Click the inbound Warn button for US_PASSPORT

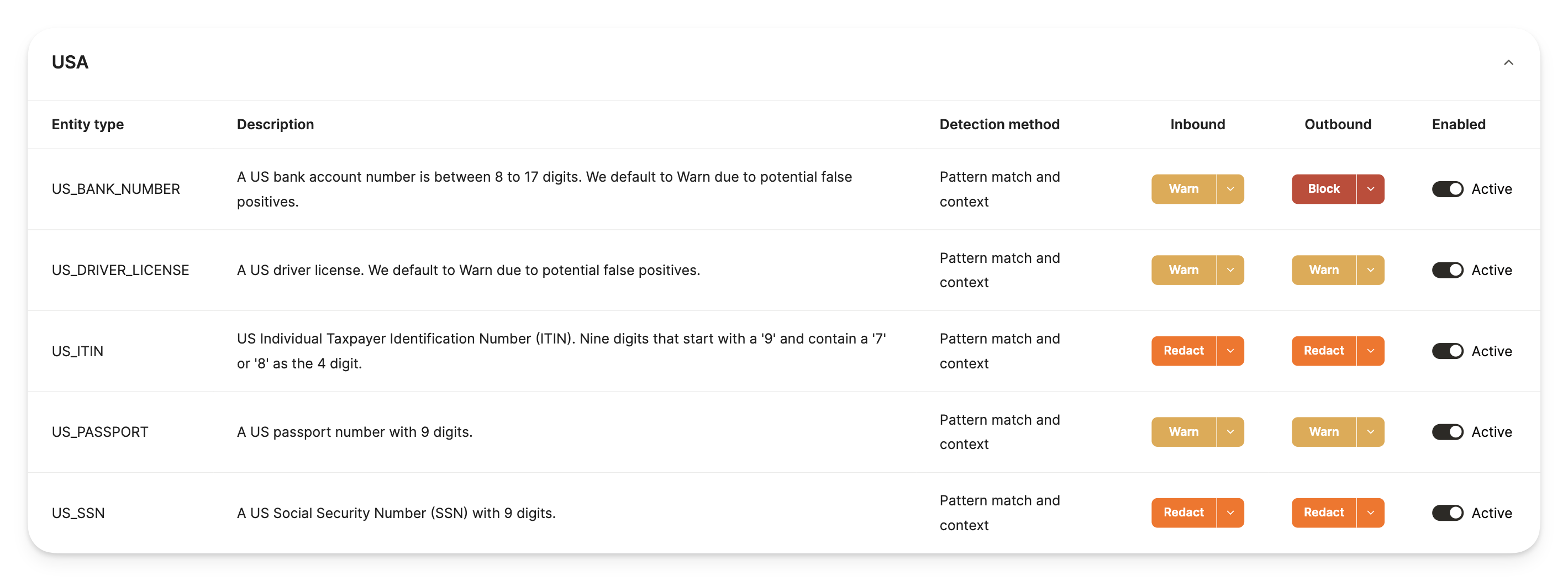click(x=1183, y=432)
